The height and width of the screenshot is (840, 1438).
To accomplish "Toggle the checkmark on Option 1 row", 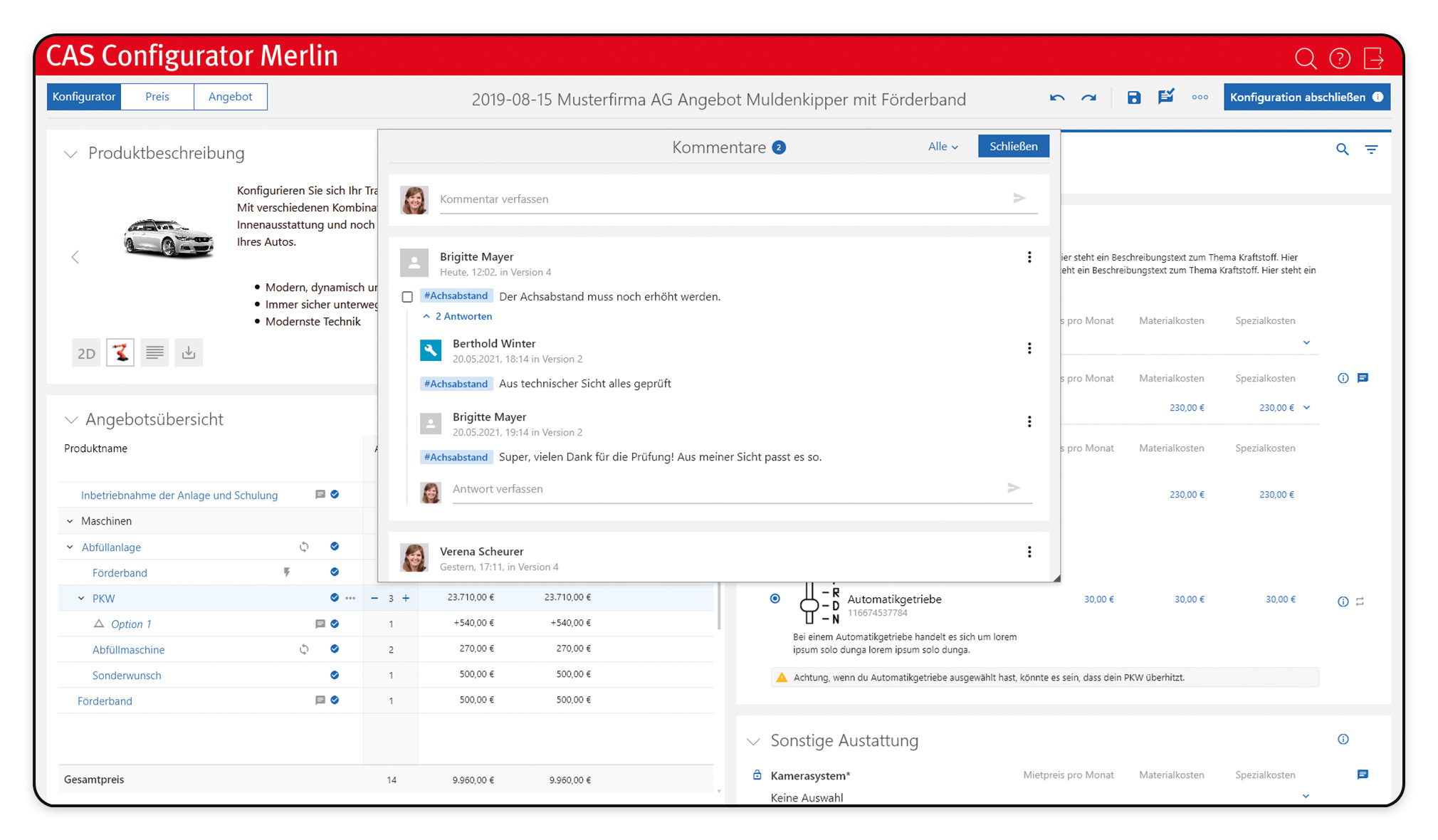I will 335,623.
